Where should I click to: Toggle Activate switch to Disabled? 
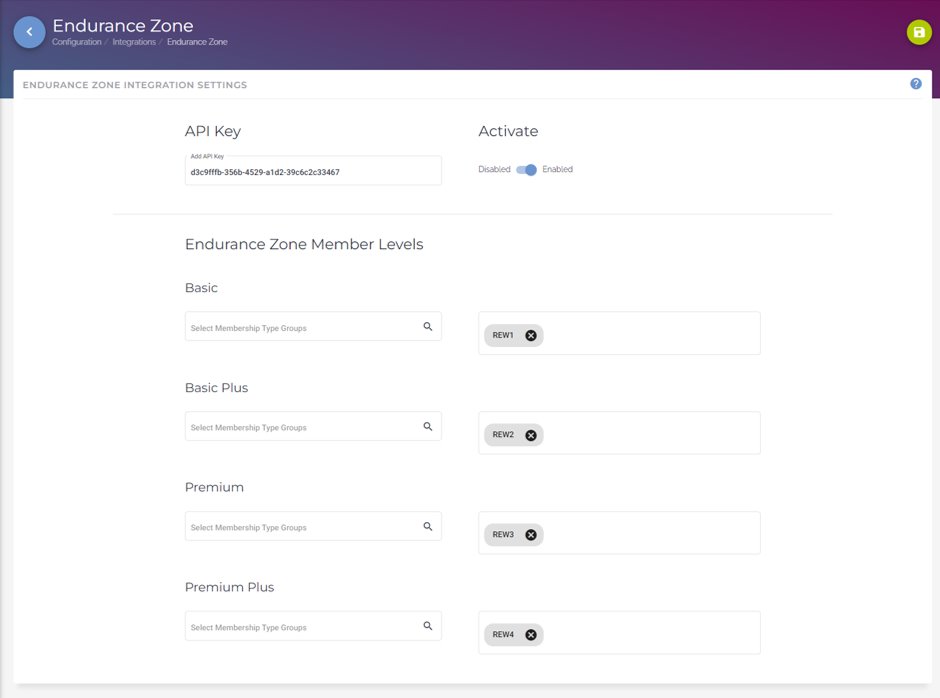click(526, 169)
